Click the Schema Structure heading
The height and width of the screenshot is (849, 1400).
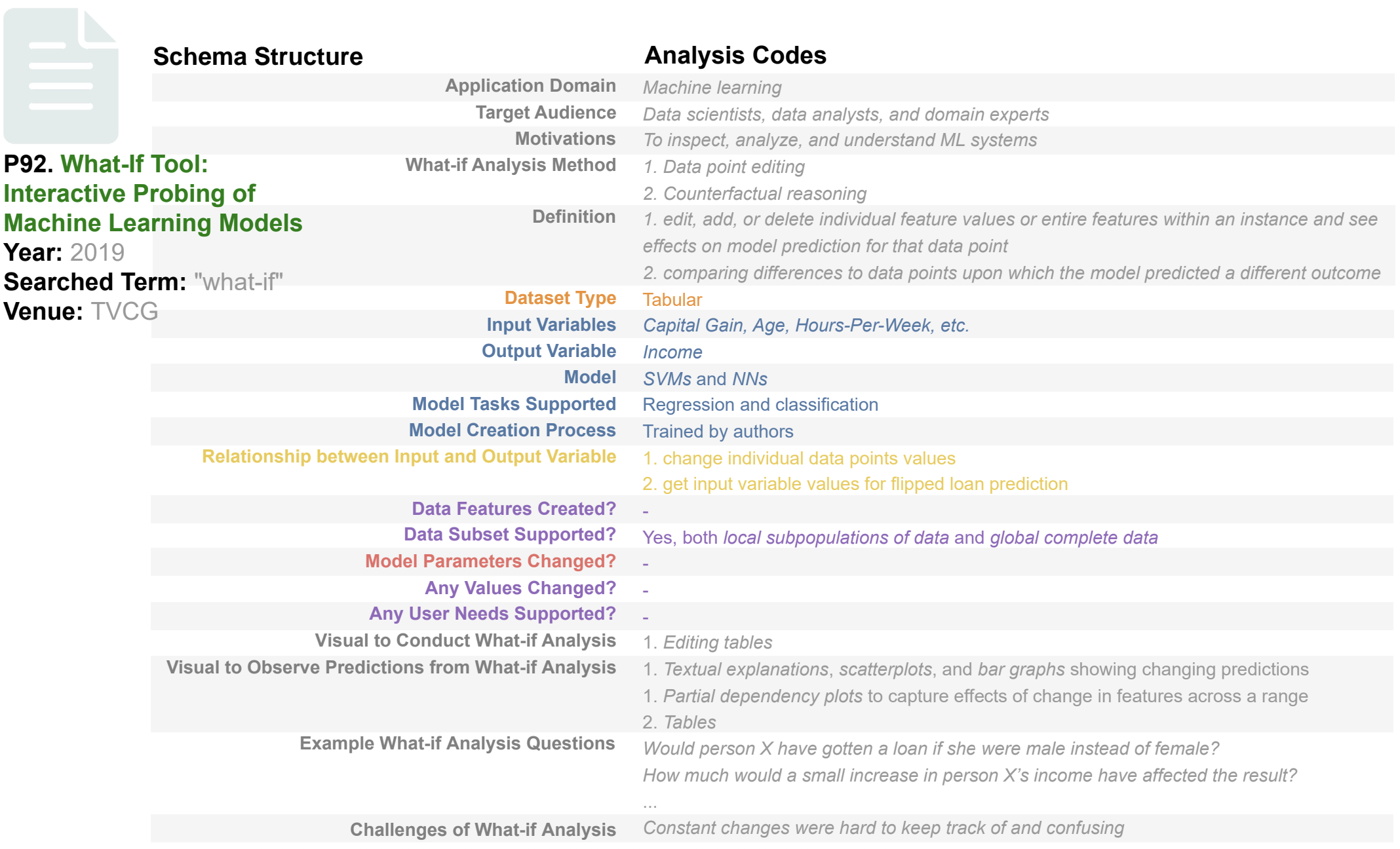[258, 57]
